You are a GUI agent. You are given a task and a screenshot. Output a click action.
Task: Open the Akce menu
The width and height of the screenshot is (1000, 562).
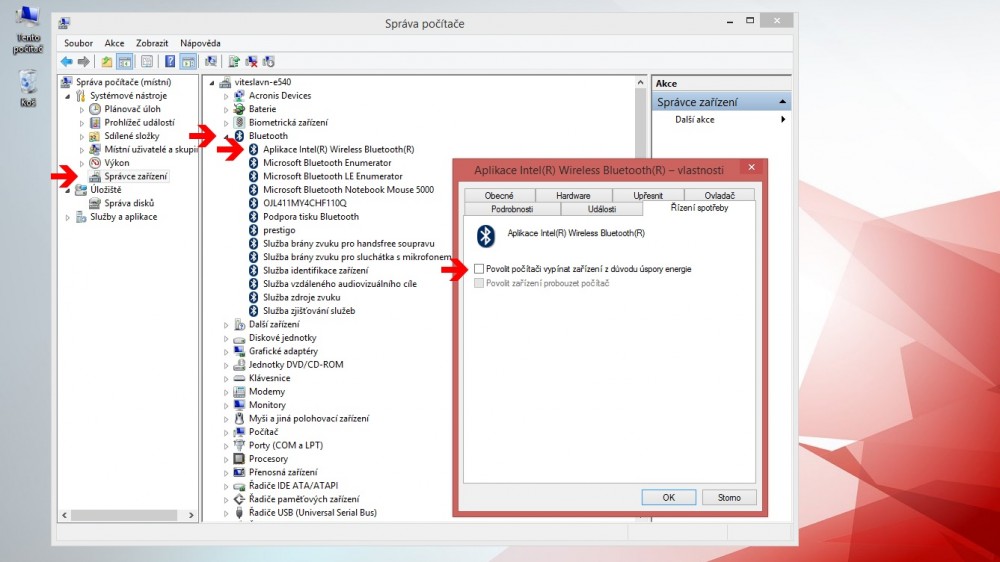pyautogui.click(x=114, y=43)
